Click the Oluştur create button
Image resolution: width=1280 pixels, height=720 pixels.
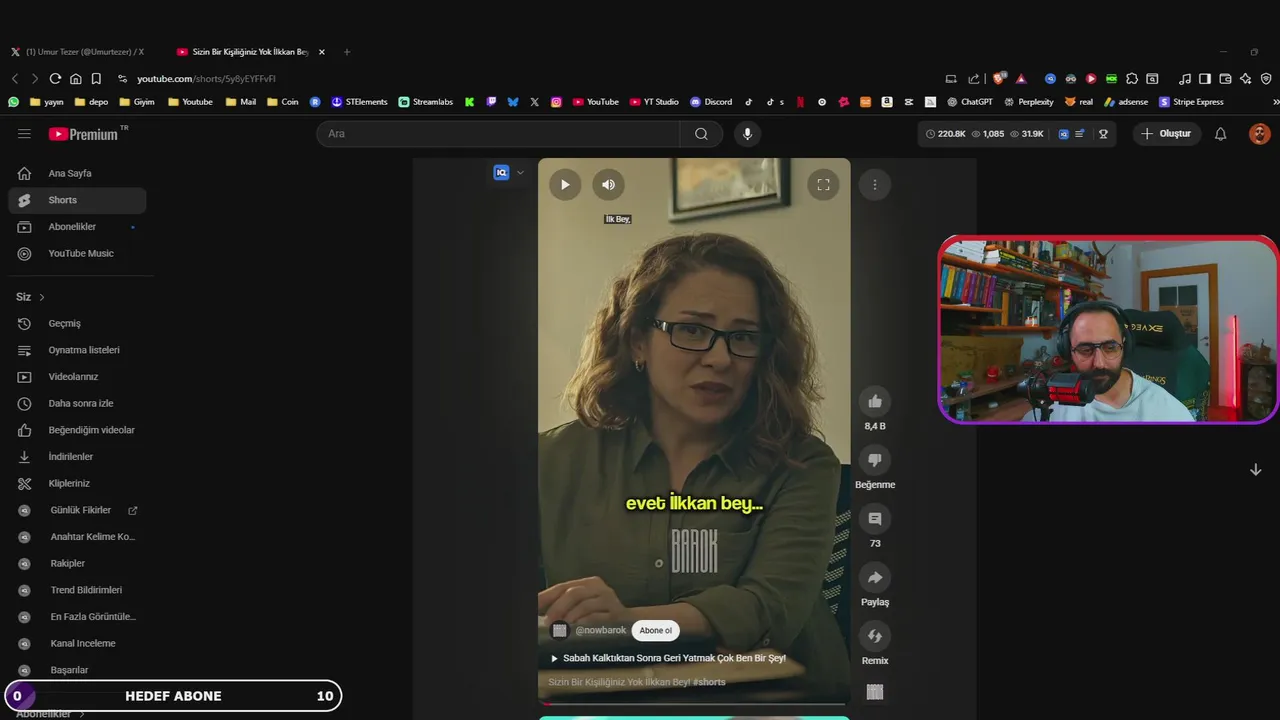1166,134
